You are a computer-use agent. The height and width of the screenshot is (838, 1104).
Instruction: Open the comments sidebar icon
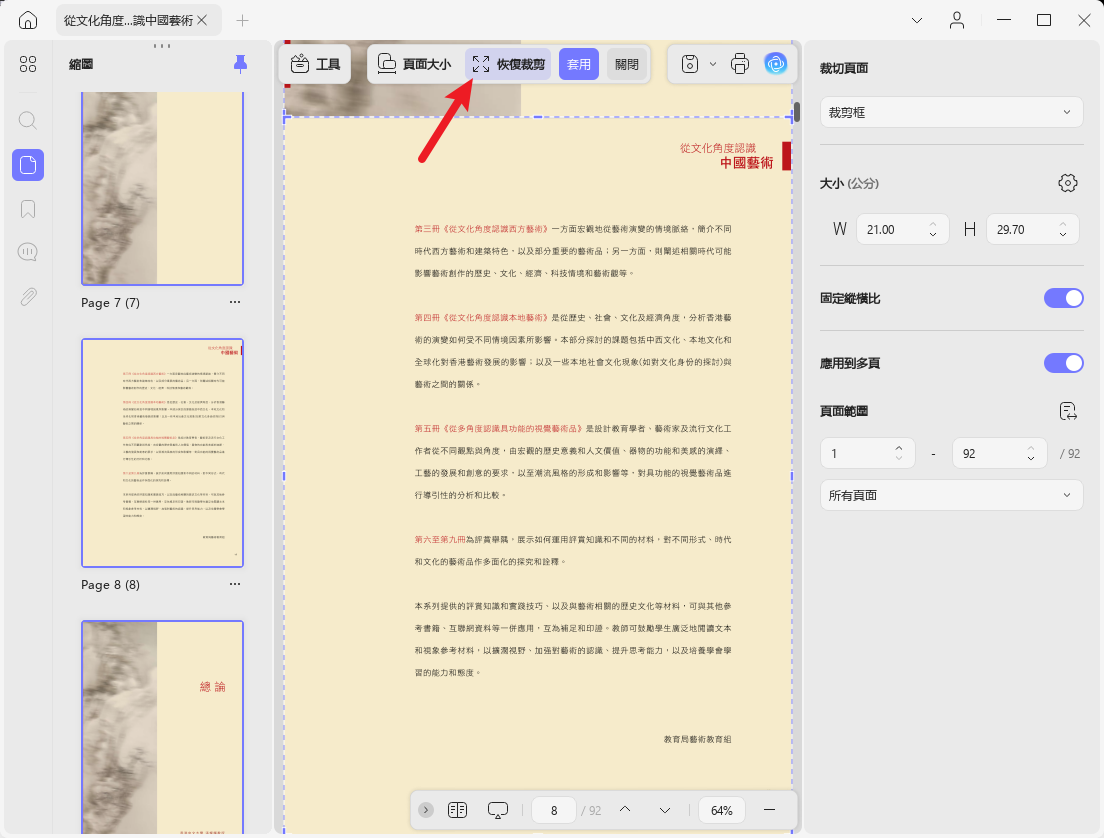click(x=28, y=252)
